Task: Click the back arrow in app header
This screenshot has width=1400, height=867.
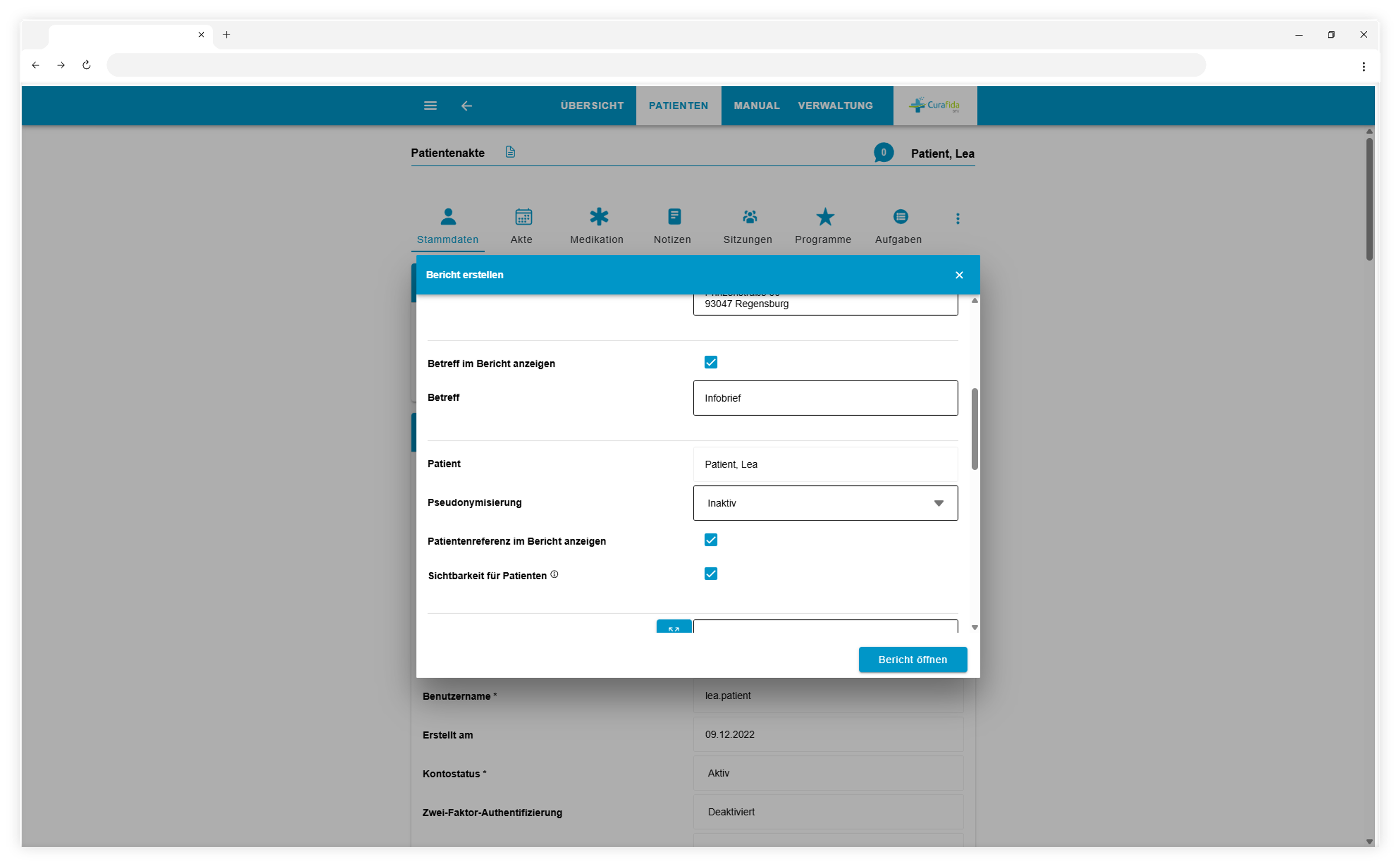Action: coord(466,106)
